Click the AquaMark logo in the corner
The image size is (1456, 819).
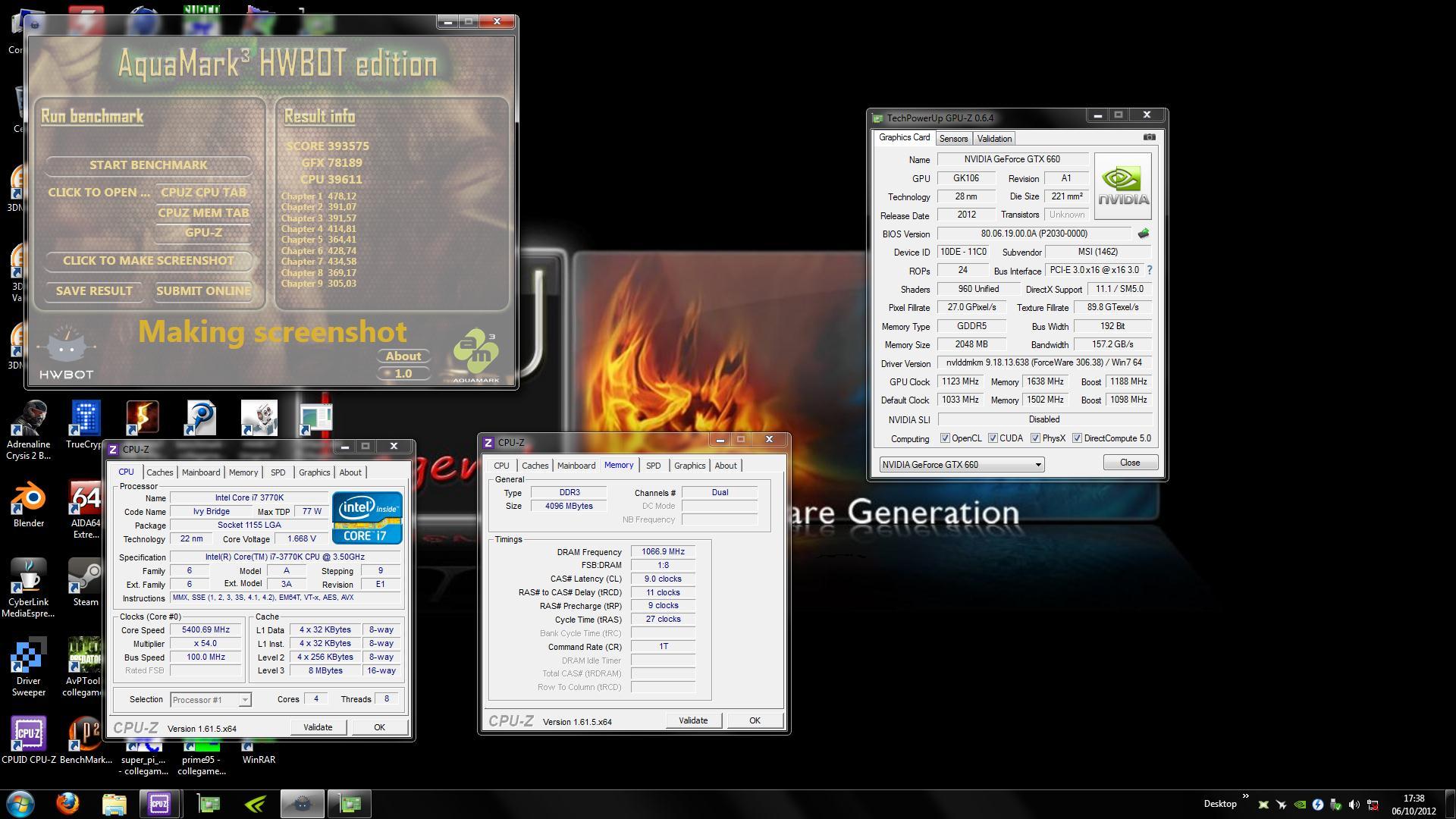pyautogui.click(x=476, y=355)
